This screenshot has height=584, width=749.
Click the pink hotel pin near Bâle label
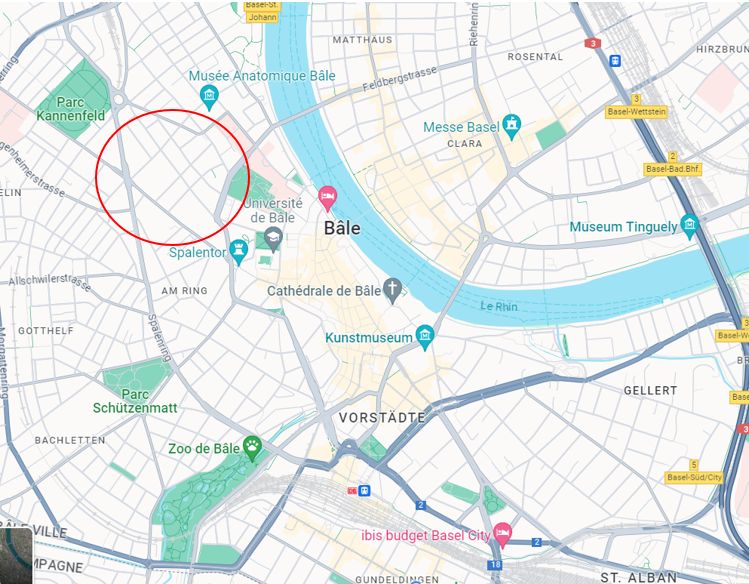pos(327,198)
